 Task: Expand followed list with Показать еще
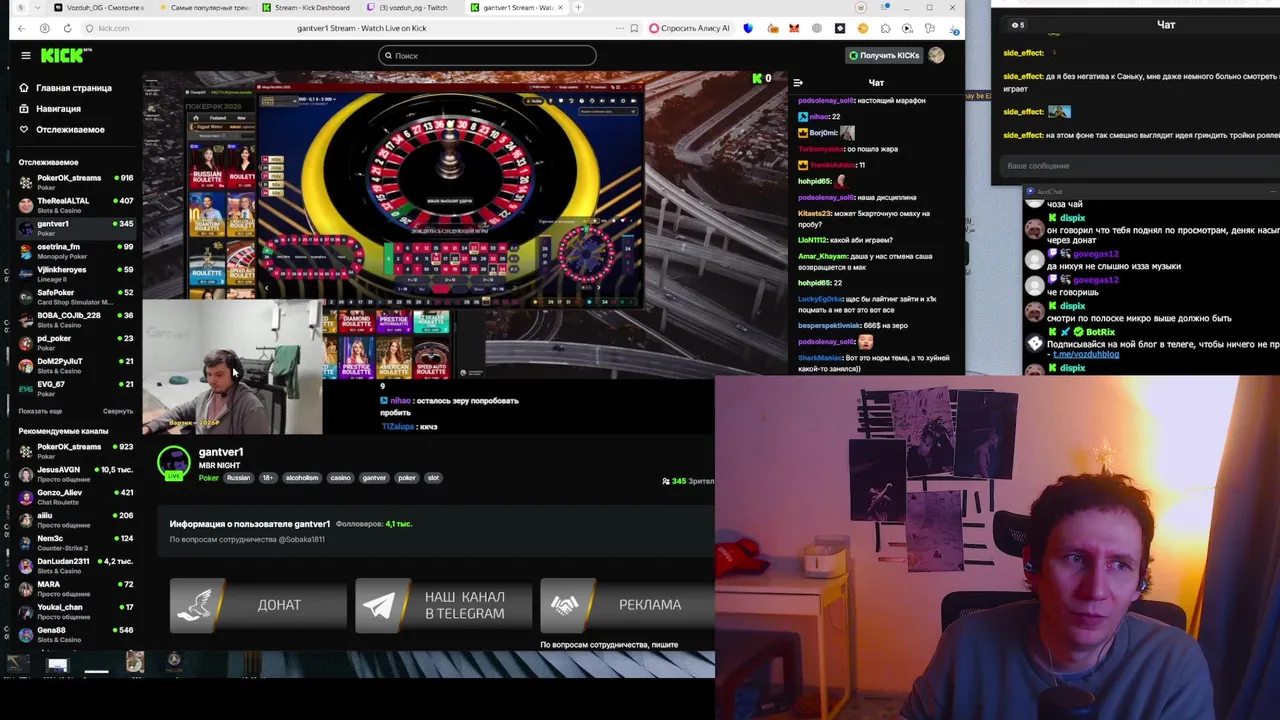point(40,411)
